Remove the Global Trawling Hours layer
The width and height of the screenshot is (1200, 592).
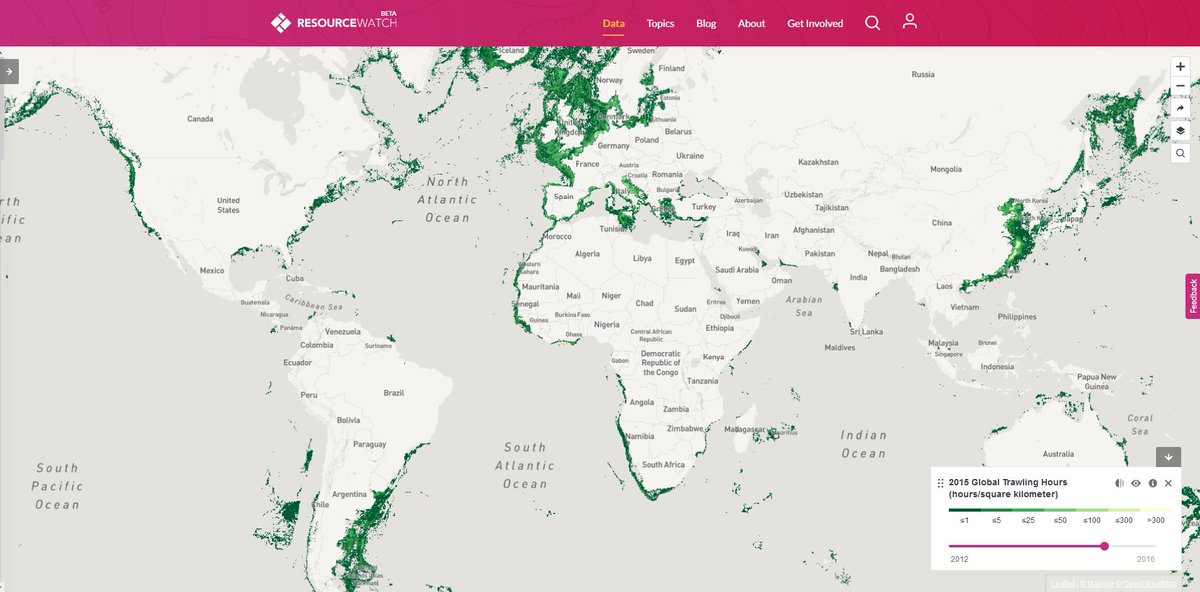point(1168,483)
